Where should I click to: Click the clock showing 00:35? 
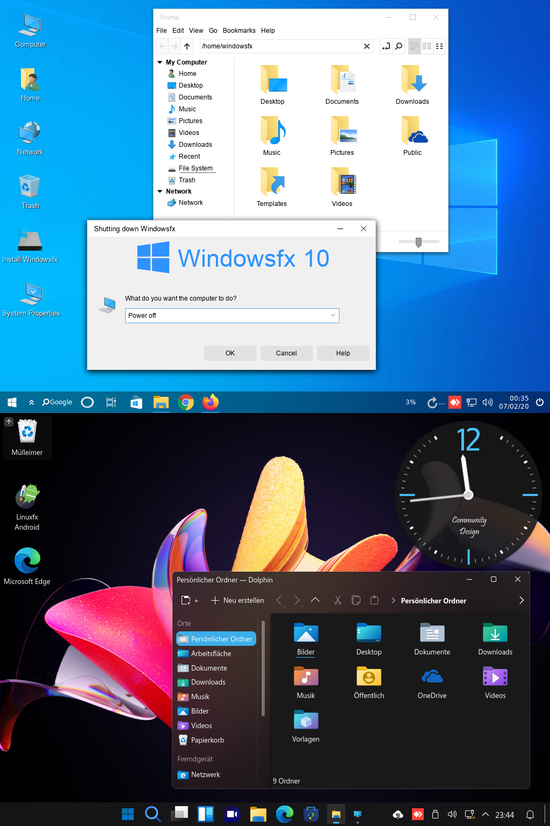(514, 402)
